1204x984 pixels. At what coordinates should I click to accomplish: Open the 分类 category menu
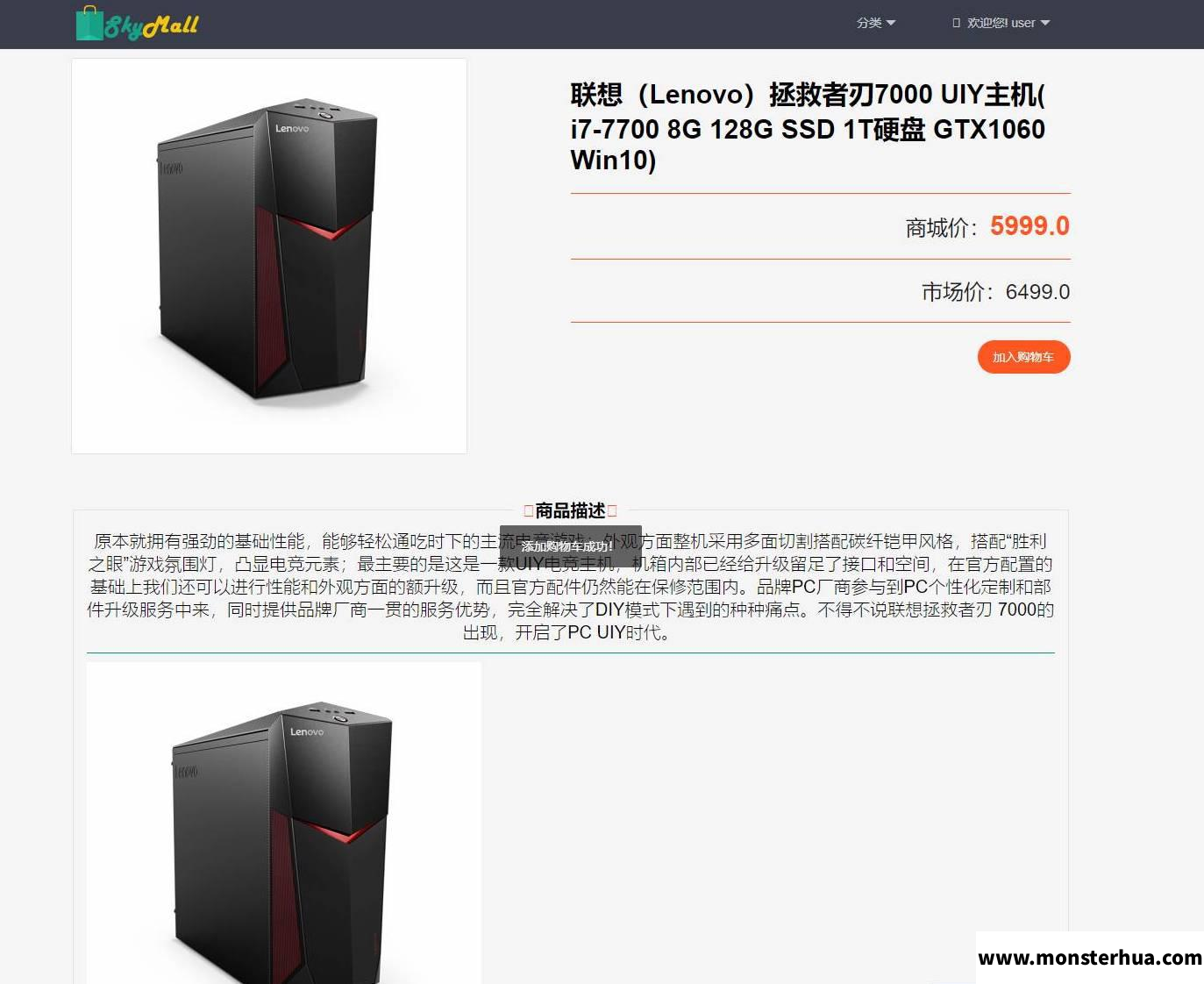[x=876, y=23]
